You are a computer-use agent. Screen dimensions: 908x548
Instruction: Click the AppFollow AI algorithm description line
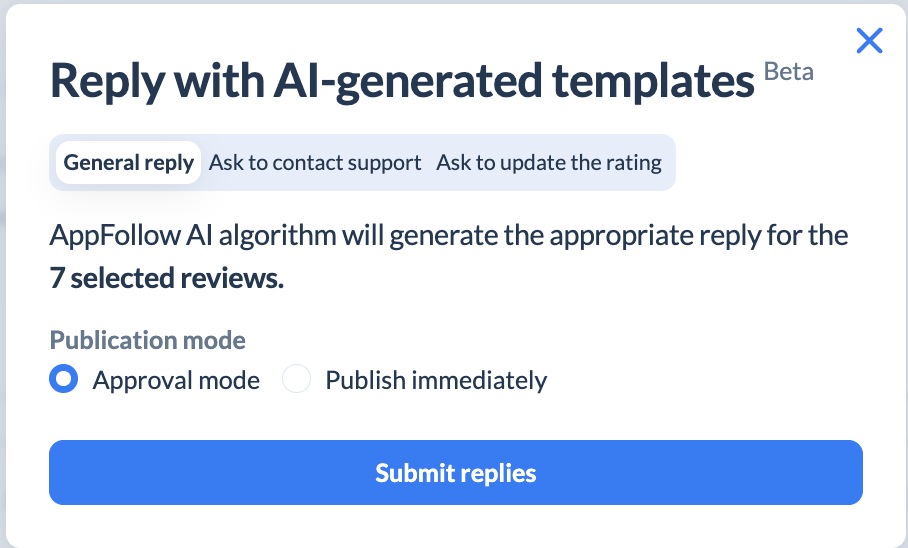click(x=449, y=236)
